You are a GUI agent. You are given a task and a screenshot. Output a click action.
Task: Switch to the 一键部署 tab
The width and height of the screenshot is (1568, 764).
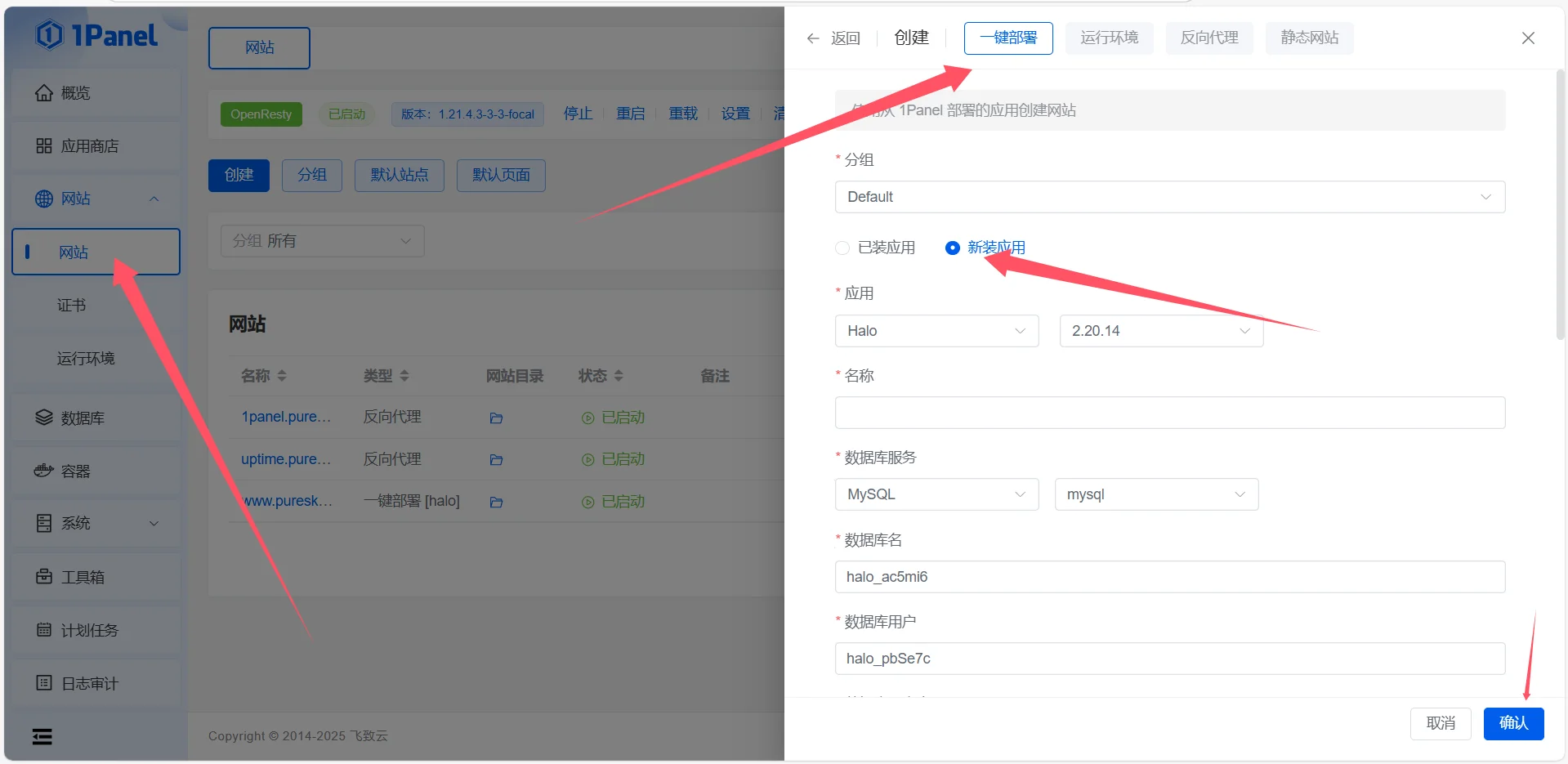click(x=1008, y=38)
